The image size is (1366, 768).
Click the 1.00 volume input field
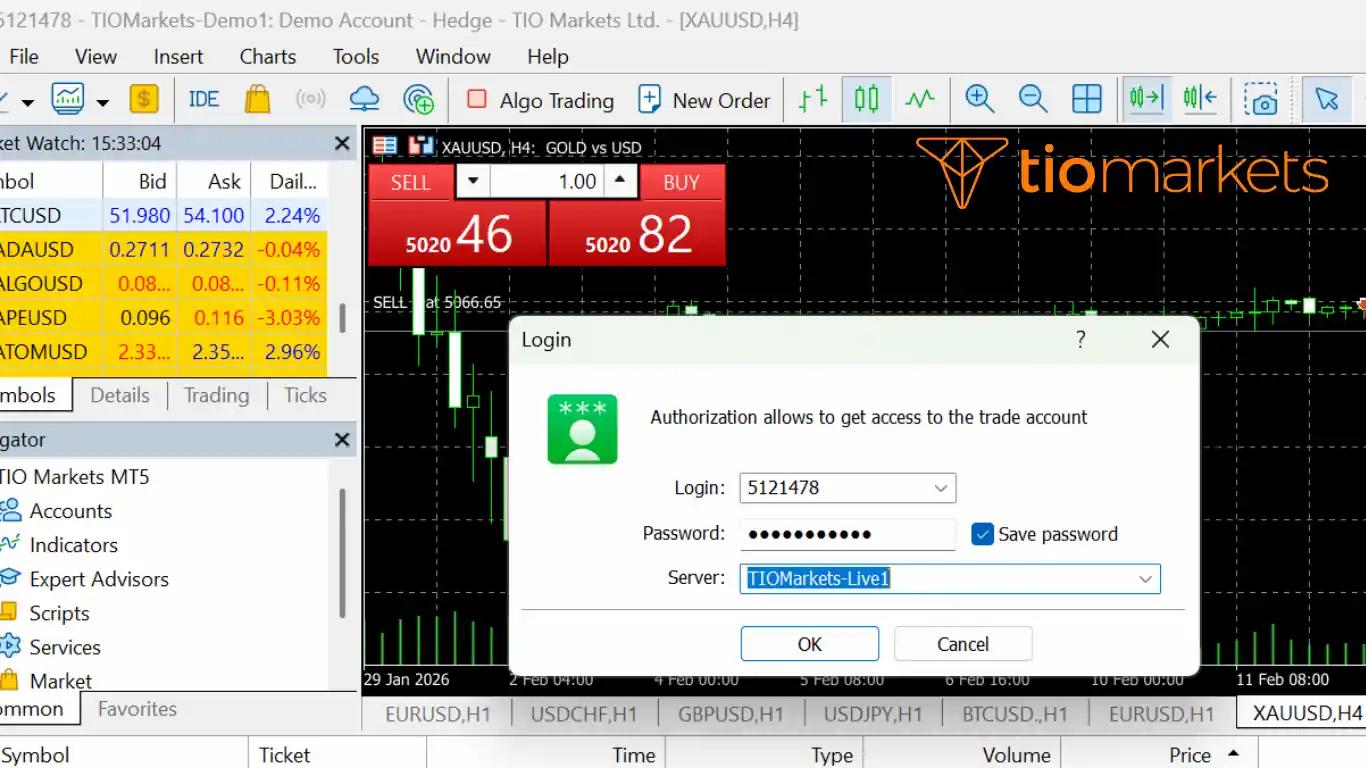point(547,182)
